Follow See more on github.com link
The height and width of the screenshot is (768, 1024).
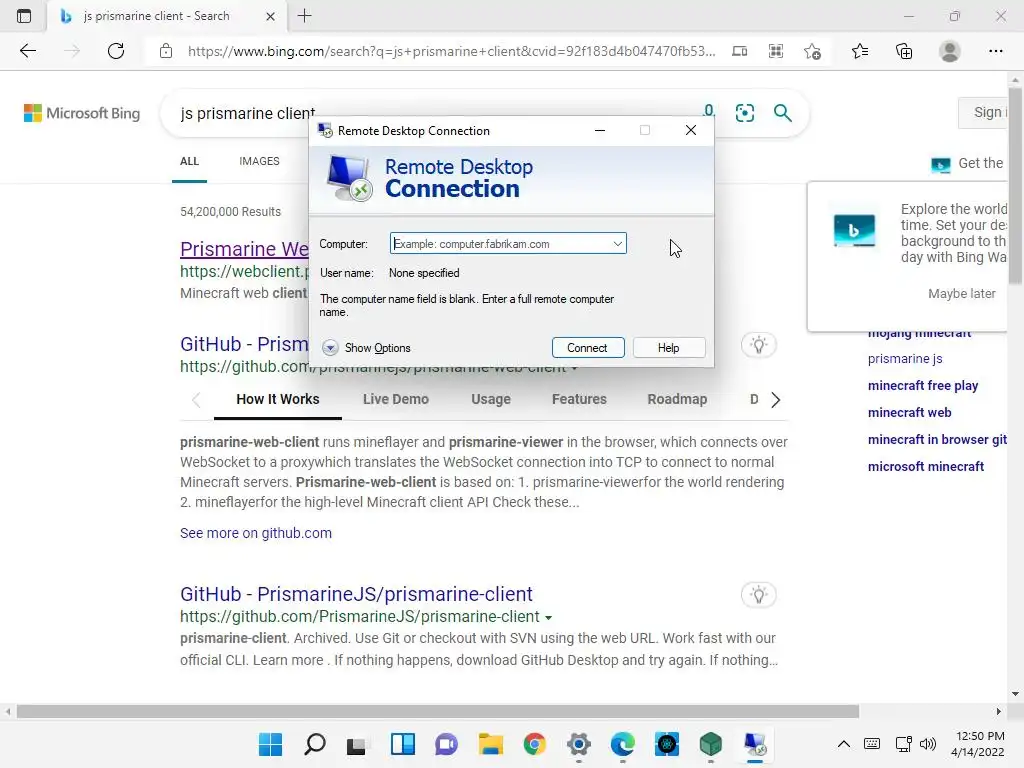tap(256, 533)
